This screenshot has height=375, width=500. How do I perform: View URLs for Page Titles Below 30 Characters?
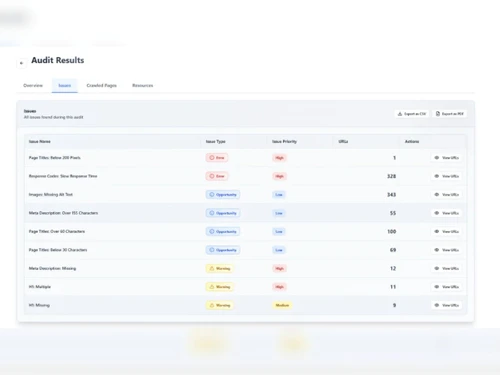tap(447, 250)
